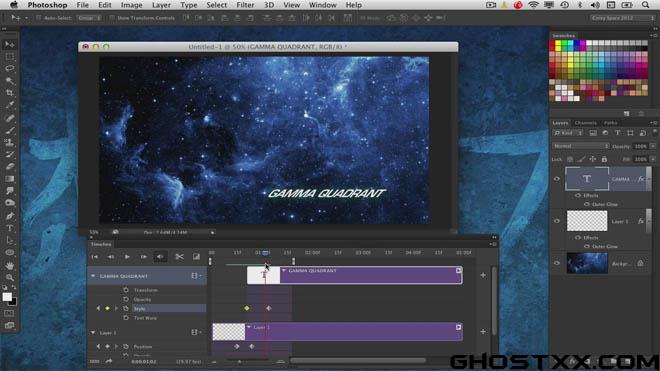Open Spotlight search in menu bar
Screen dimensions: 660x371
tap(645, 5)
